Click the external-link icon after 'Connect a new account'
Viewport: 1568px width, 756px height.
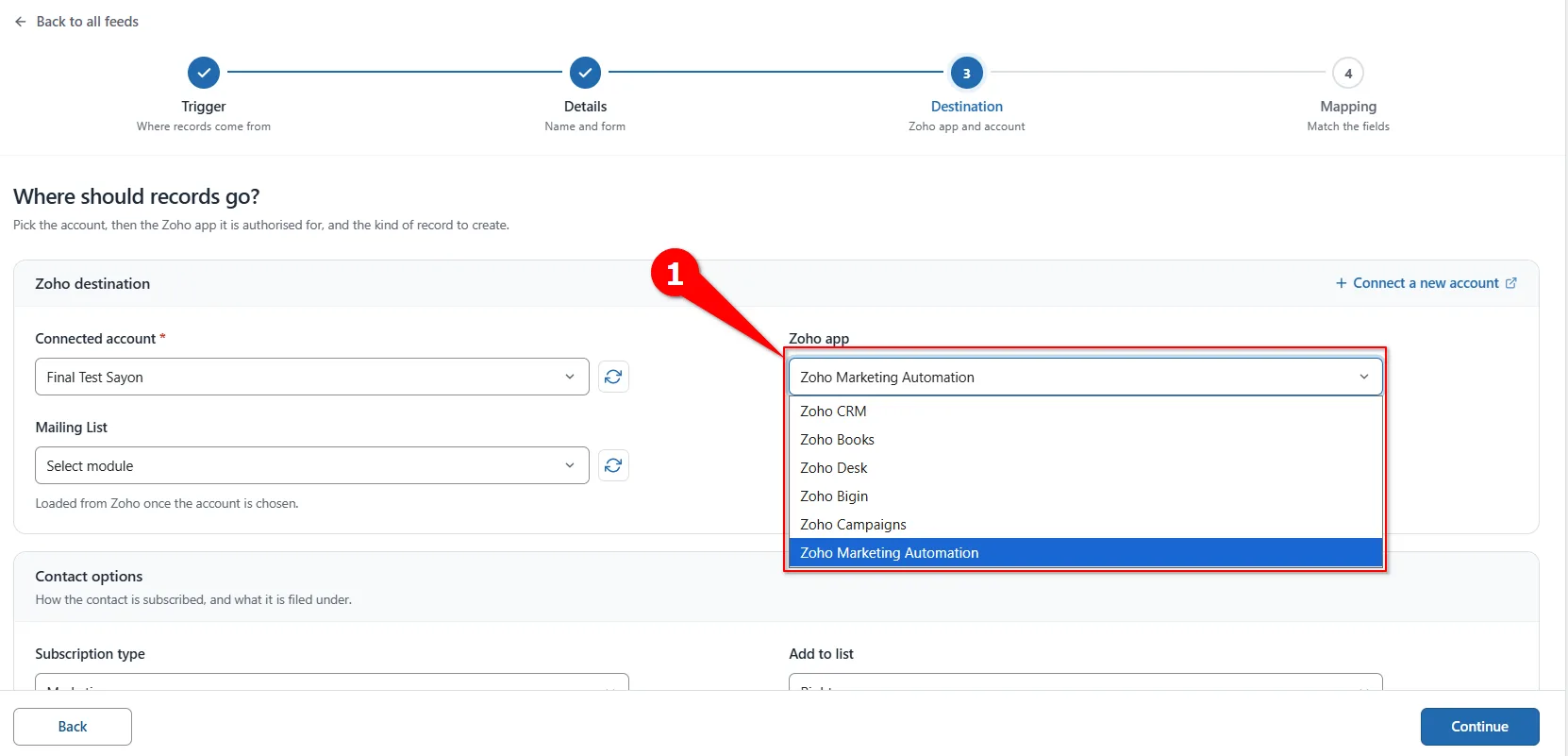1510,283
